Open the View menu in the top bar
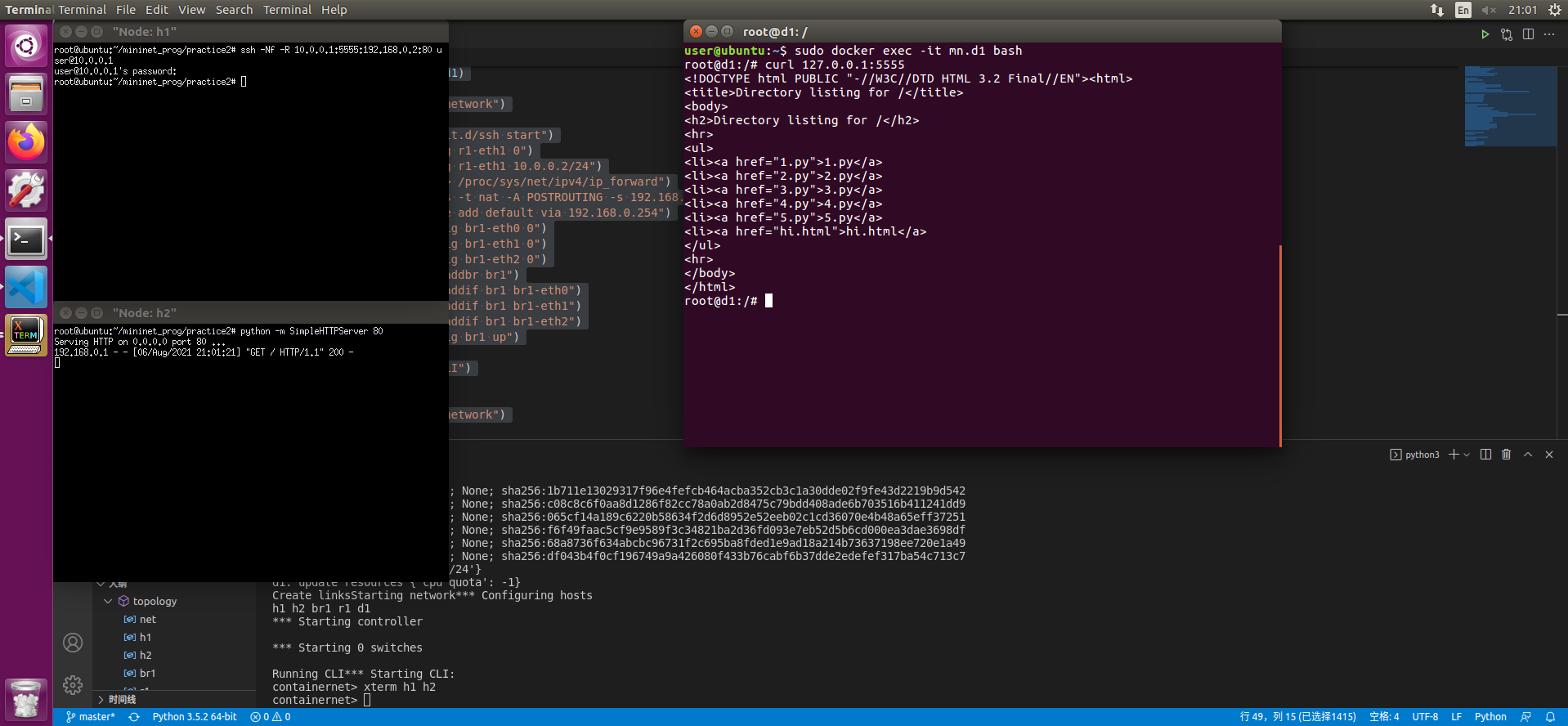The image size is (1568, 726). click(191, 10)
